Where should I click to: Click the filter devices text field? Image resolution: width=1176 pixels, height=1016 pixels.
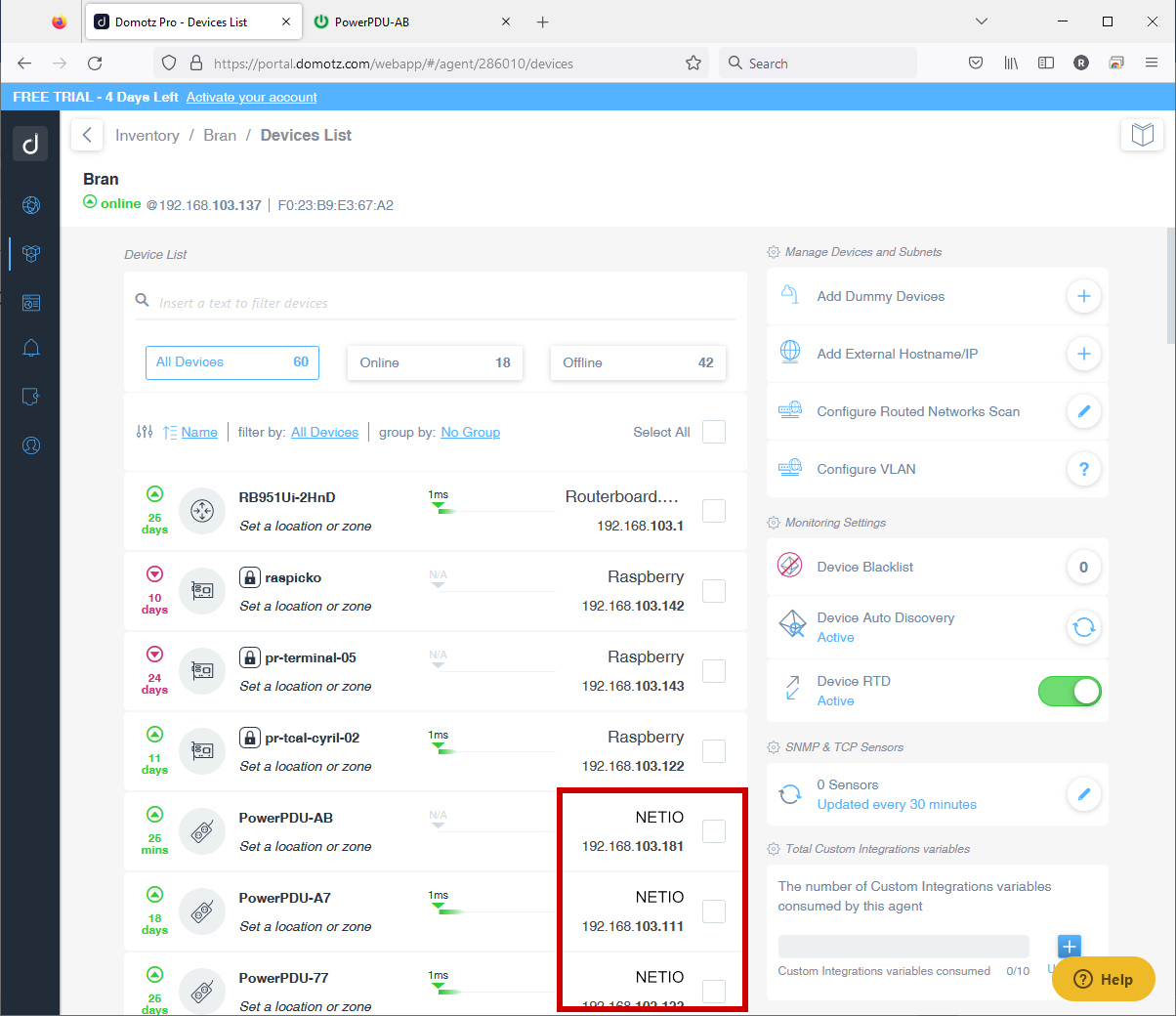click(435, 303)
